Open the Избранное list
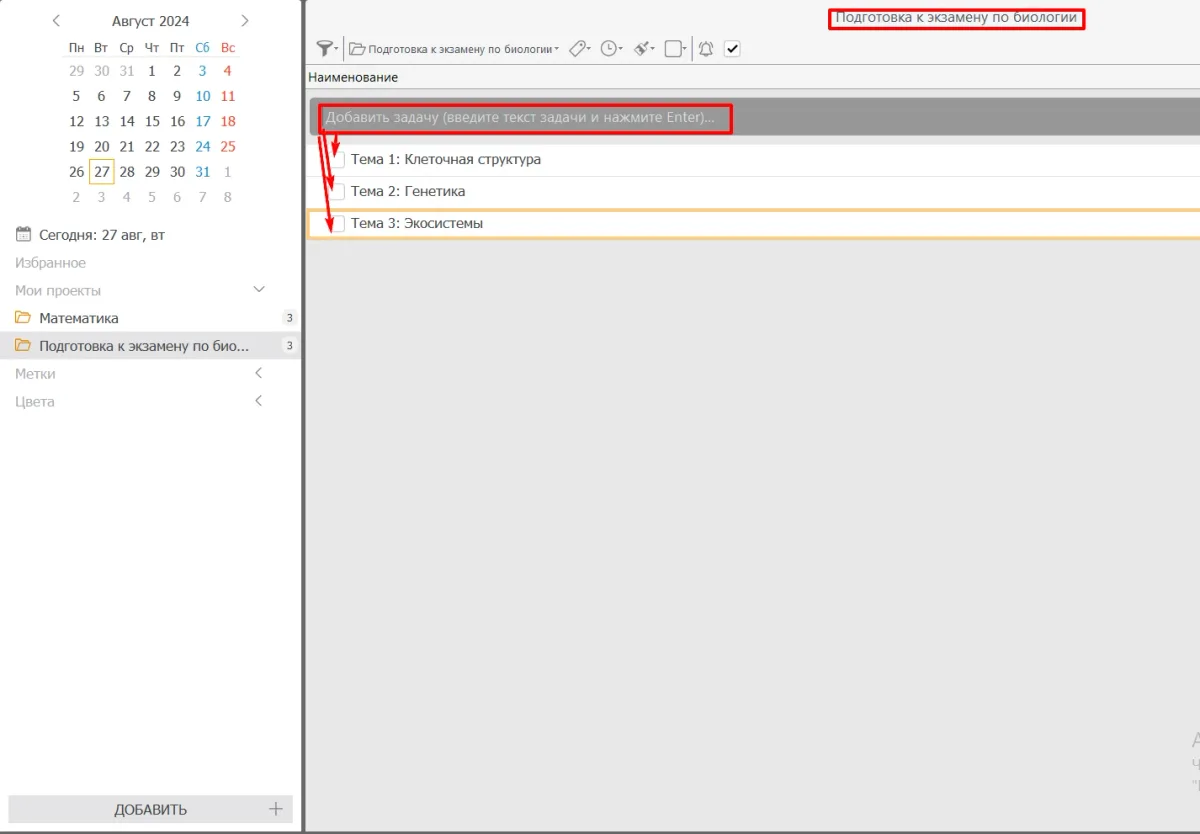This screenshot has height=834, width=1200. pyautogui.click(x=50, y=263)
